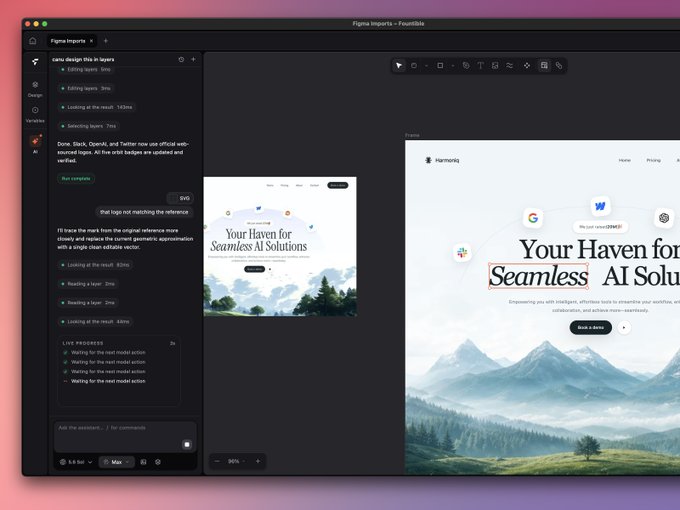Click the link icon in toolbar
Screen dimensions: 680x510
coord(559,65)
